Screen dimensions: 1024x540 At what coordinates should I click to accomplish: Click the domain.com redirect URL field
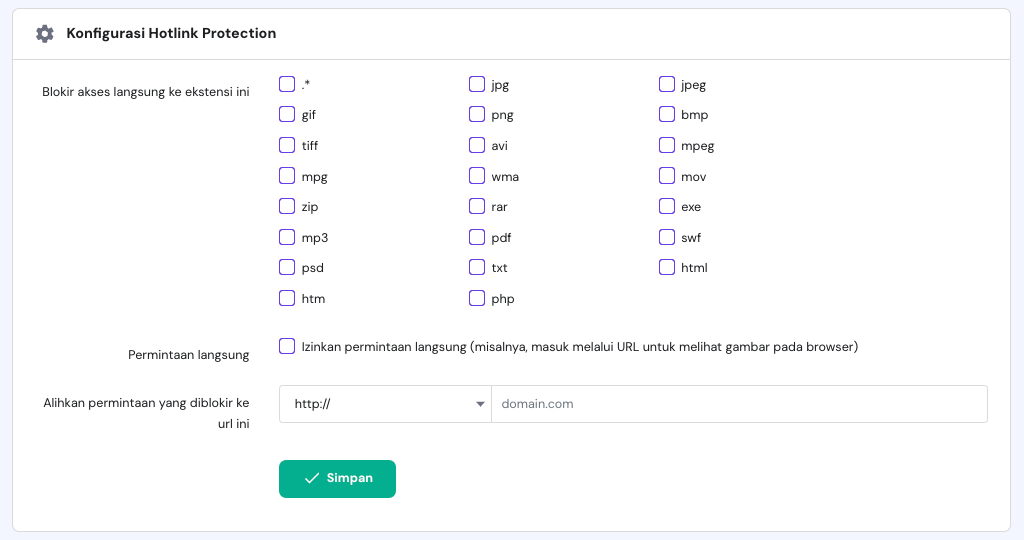point(738,404)
